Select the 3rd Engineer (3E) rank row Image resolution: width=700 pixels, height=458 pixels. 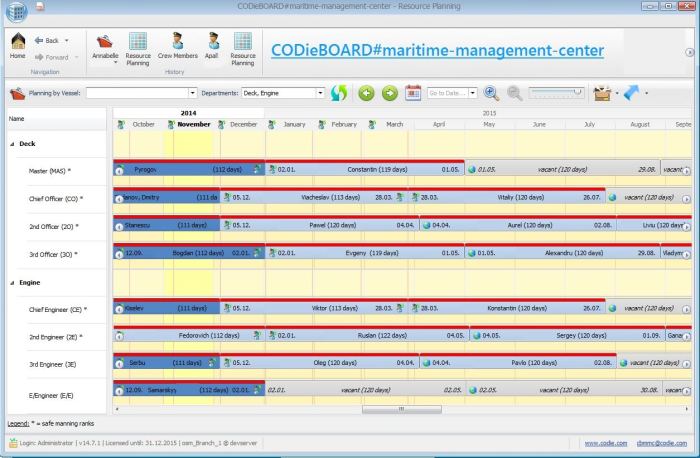pos(52,364)
